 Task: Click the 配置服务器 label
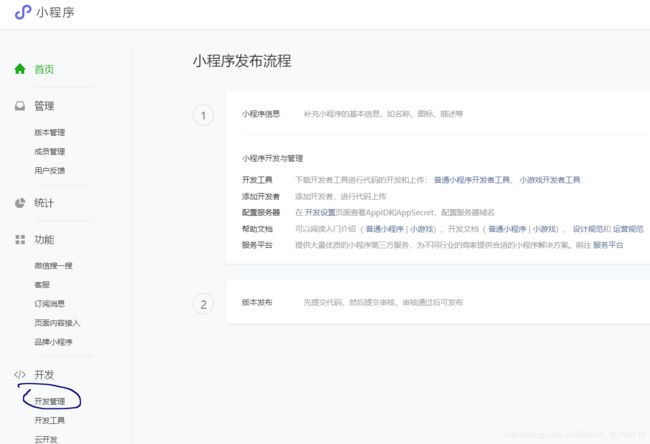[261, 213]
